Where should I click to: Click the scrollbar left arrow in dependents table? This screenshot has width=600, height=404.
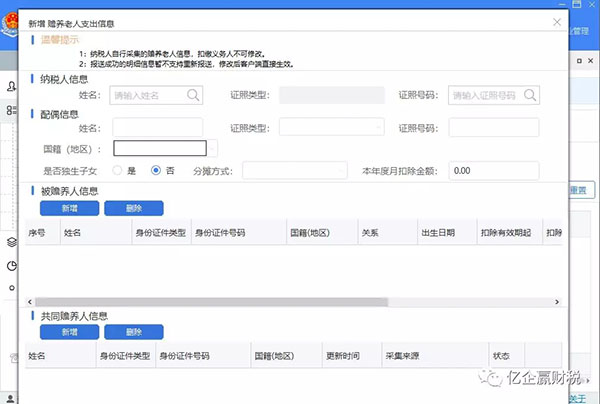pos(30,302)
